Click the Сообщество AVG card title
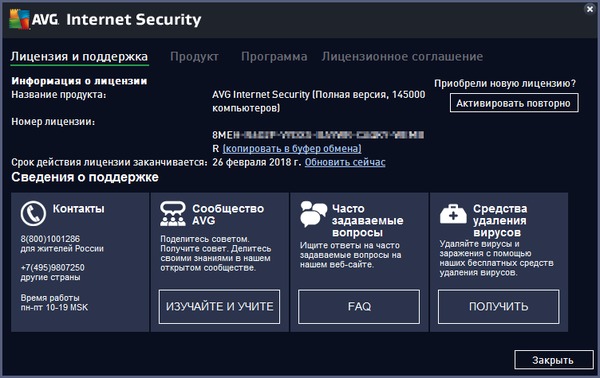Viewport: 600px width, 378px height. click(x=228, y=214)
